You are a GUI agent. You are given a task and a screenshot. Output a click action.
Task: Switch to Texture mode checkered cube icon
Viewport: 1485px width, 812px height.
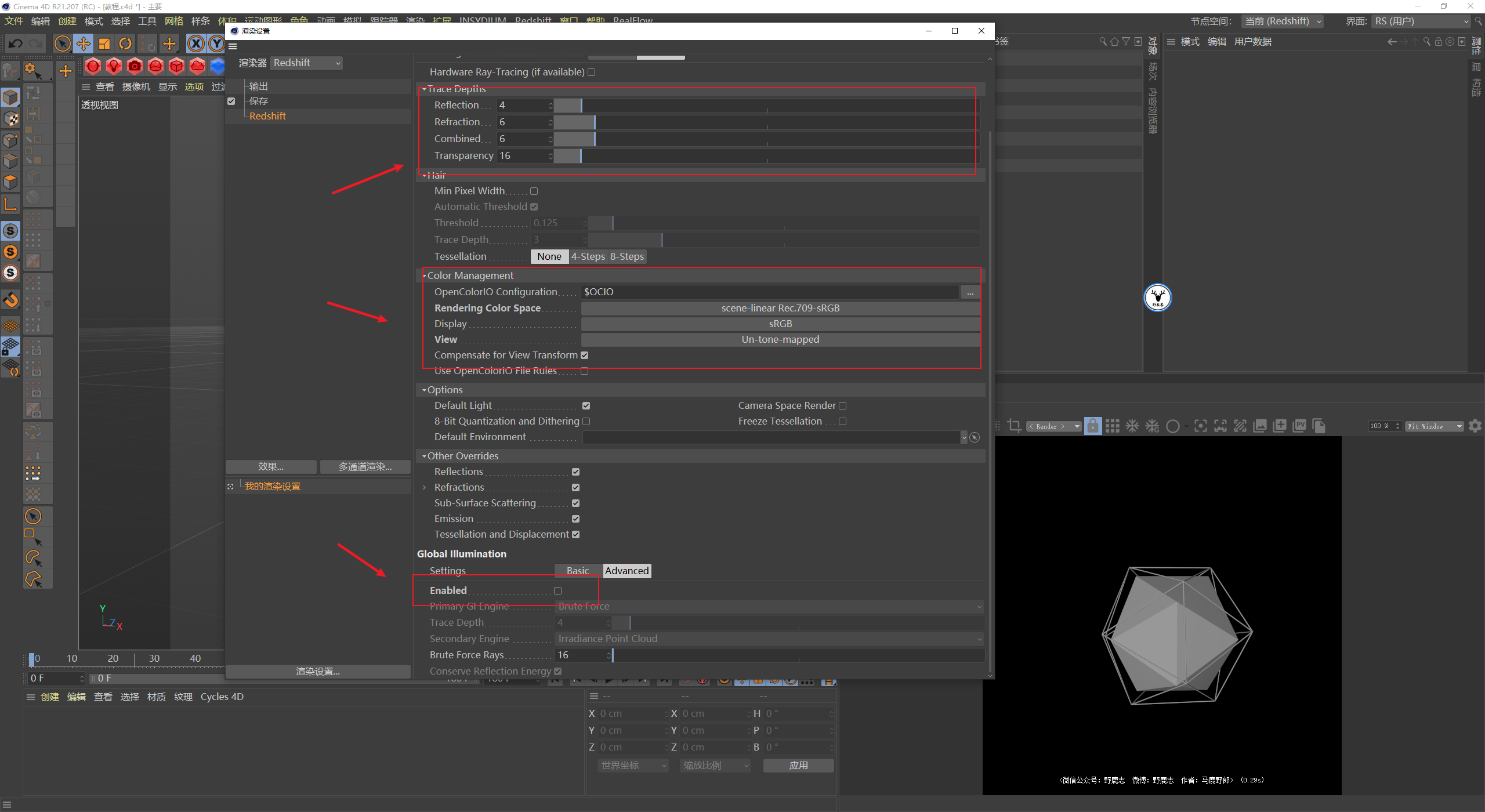click(10, 119)
